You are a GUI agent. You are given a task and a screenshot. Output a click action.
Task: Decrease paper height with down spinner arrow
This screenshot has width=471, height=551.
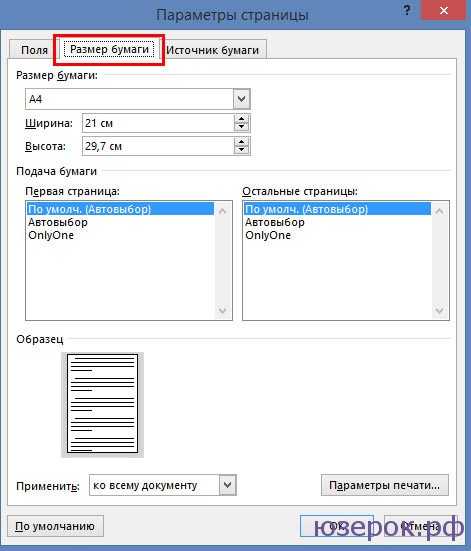(241, 150)
